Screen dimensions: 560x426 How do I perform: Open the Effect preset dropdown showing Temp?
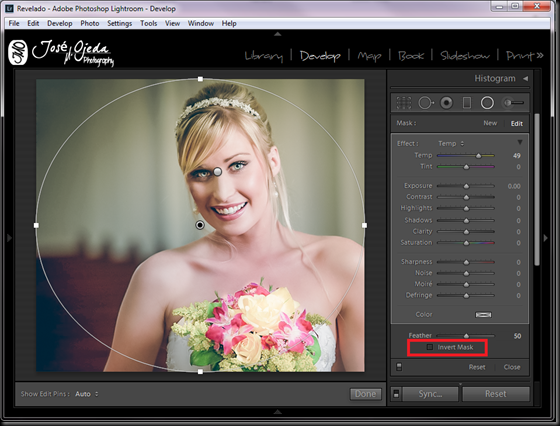point(451,144)
